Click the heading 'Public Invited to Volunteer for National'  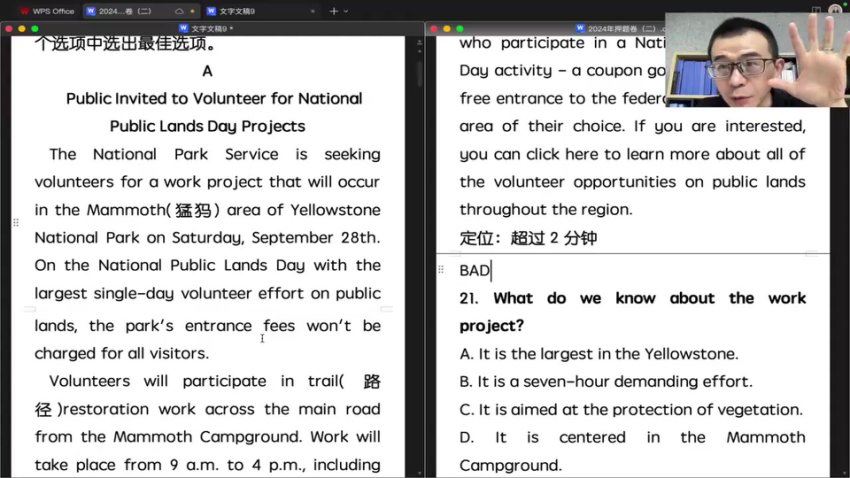[214, 99]
